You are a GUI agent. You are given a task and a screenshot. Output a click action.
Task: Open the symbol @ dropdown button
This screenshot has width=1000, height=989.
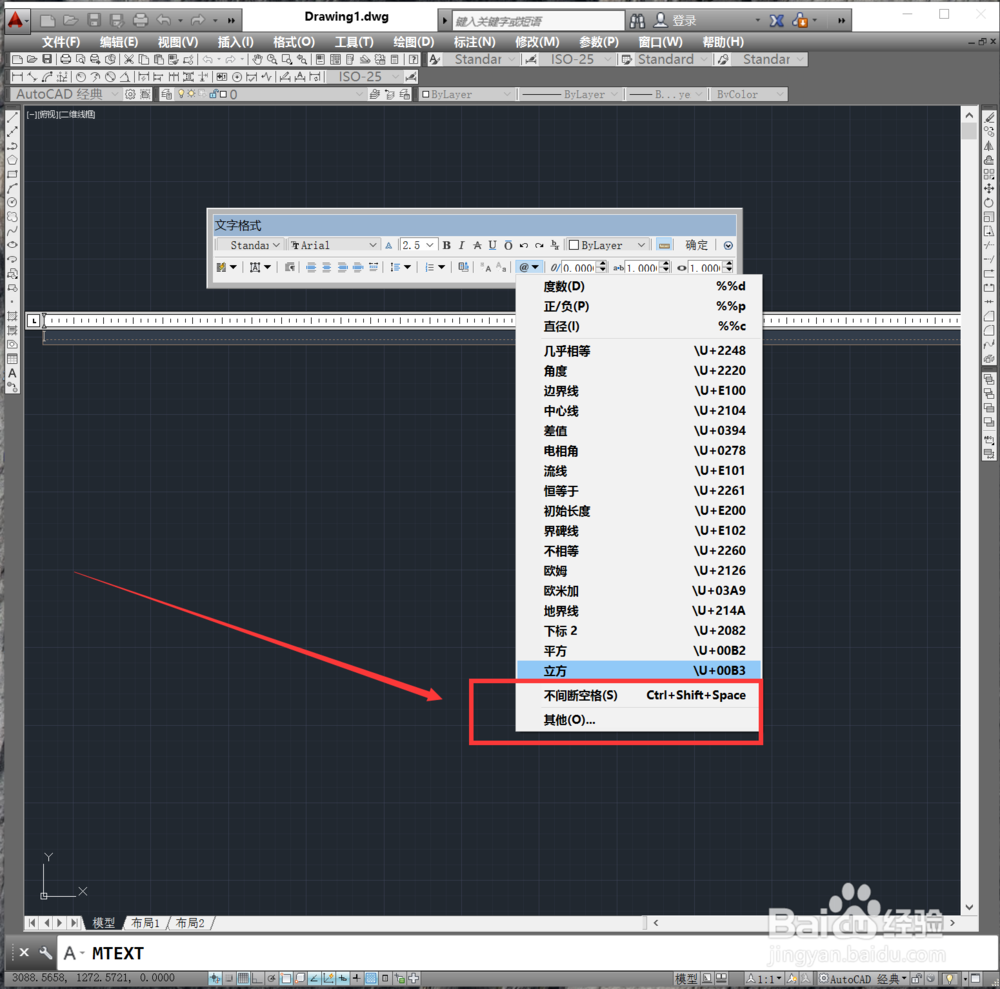coord(529,267)
